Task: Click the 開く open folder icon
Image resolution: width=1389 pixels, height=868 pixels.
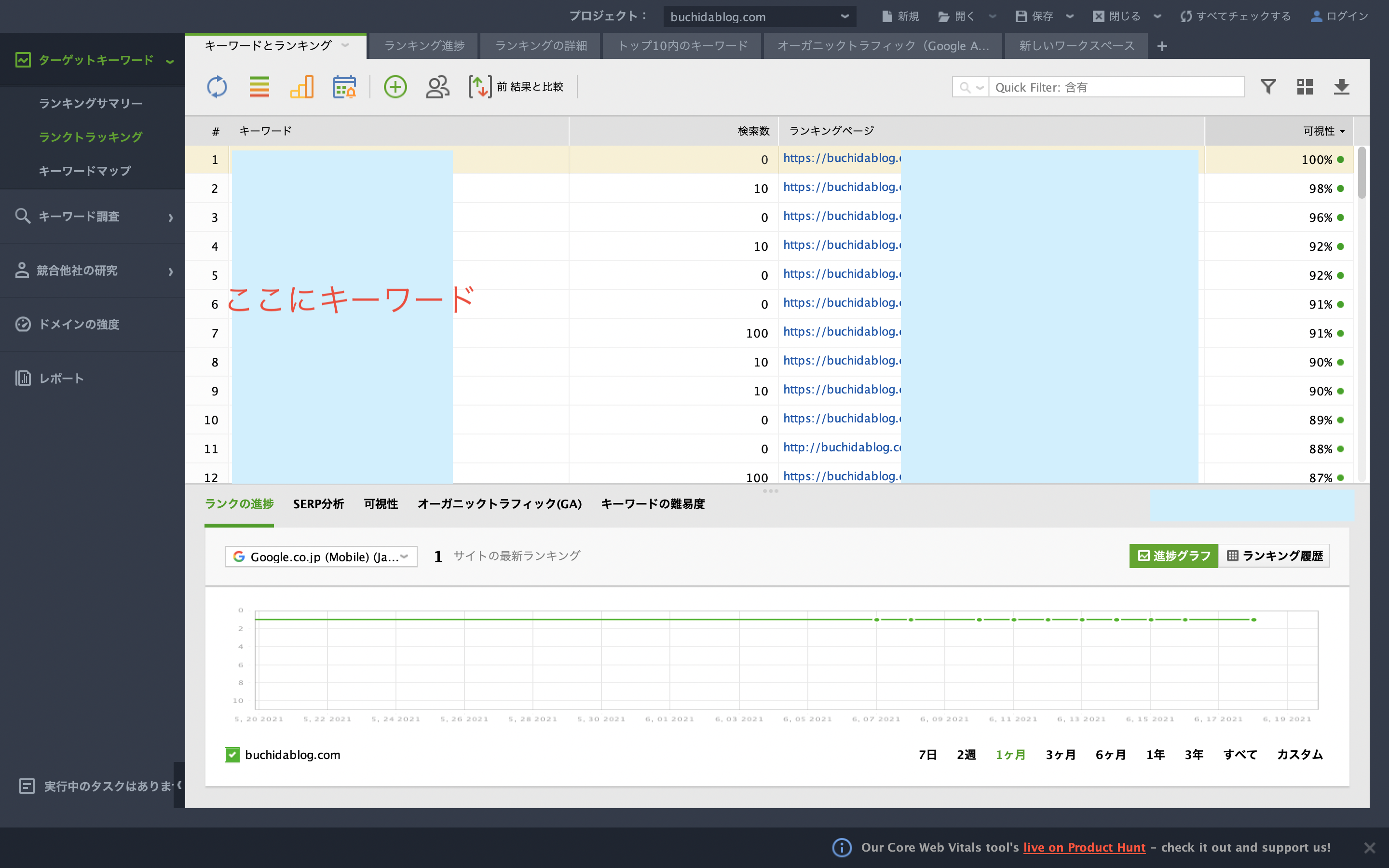Action: 943,17
